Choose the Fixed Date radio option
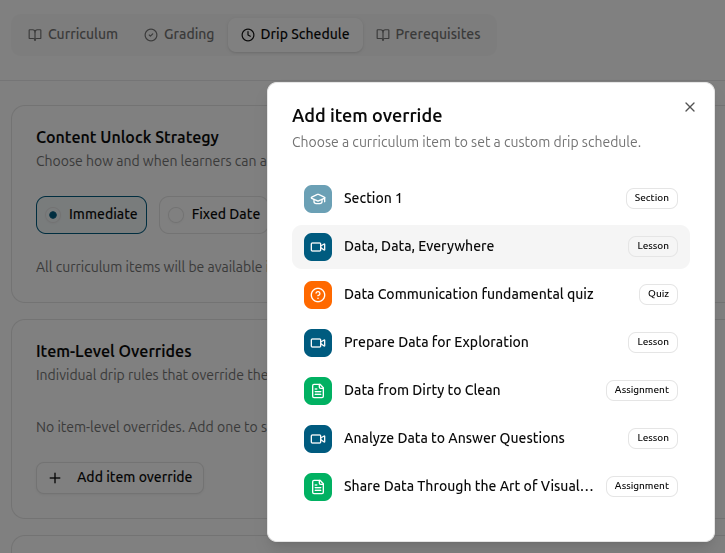 [x=215, y=215]
